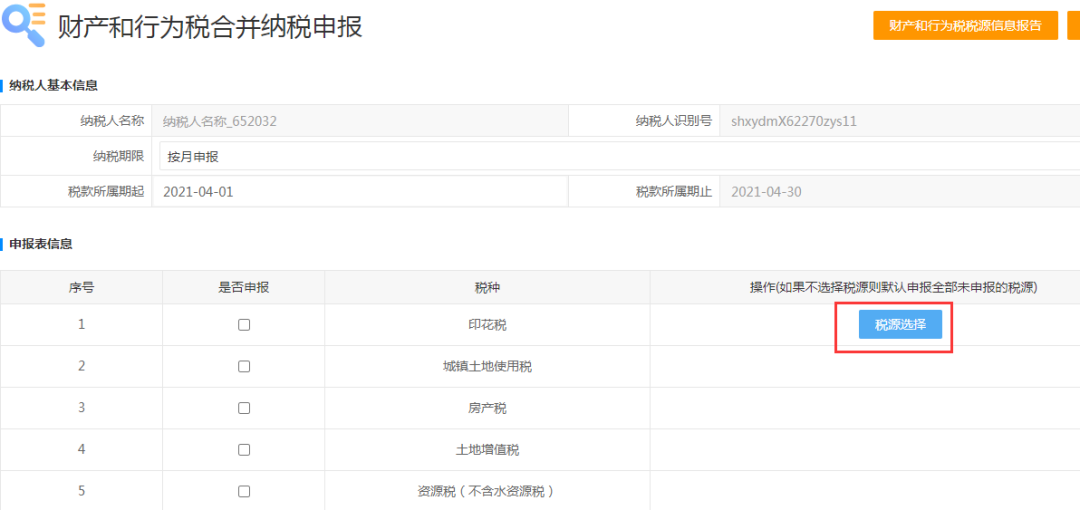This screenshot has width=1080, height=510.
Task: Select the 资源税（不含水资源税） checkbox
Action: (x=244, y=491)
